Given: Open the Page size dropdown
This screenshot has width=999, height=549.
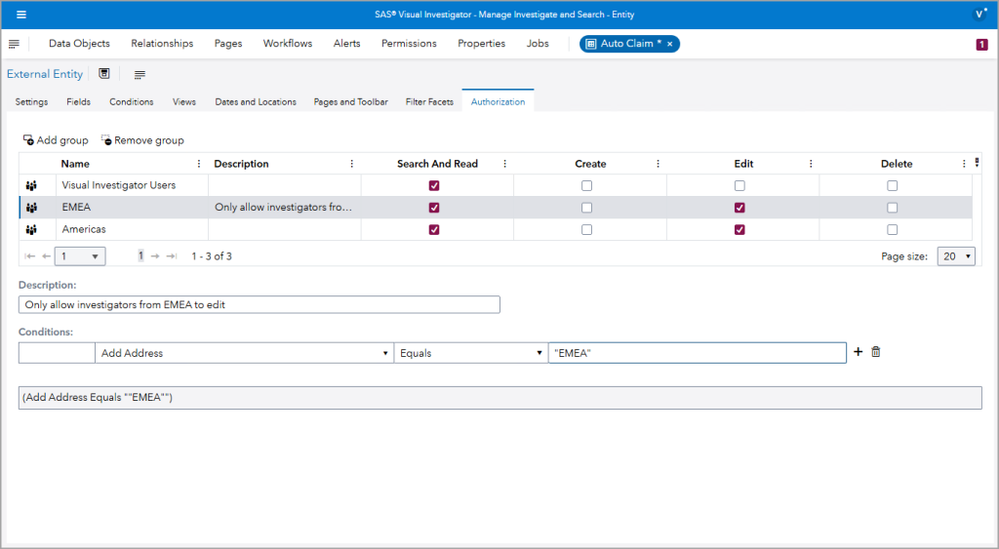Looking at the screenshot, I should [955, 257].
